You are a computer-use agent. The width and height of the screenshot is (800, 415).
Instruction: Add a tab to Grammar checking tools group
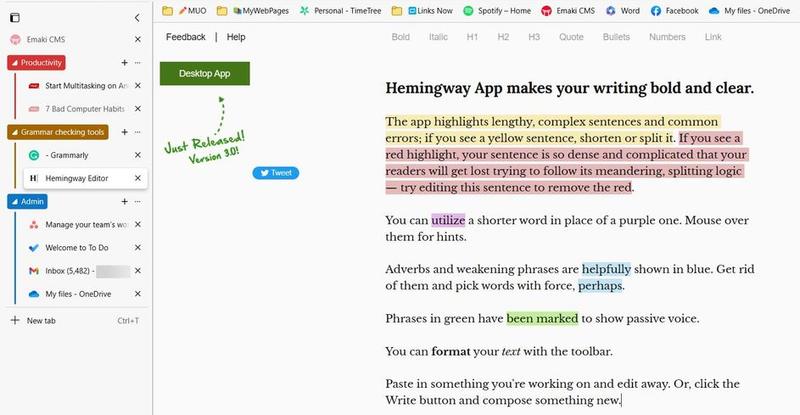[124, 132]
